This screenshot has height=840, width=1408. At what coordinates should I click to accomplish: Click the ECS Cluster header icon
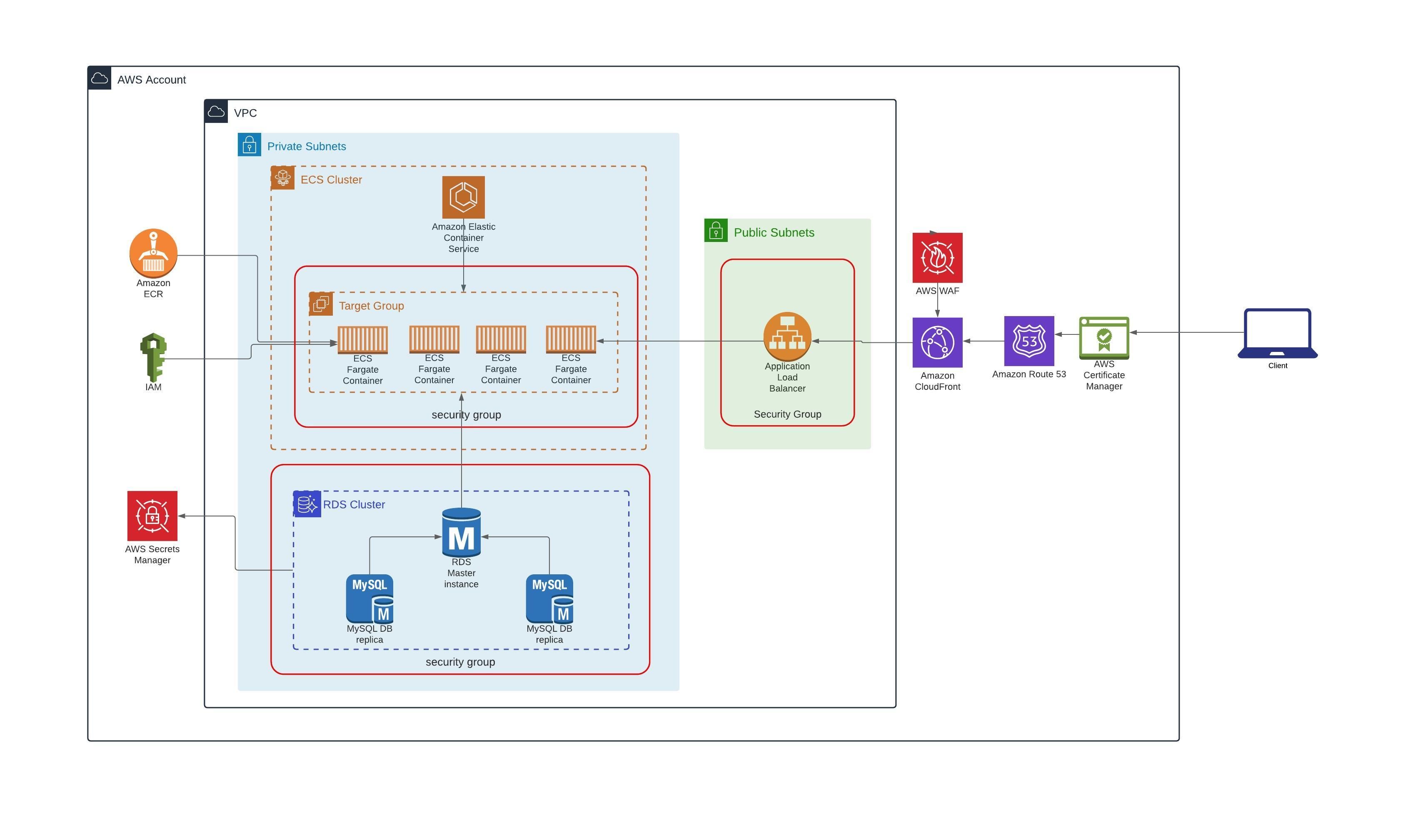click(x=282, y=177)
